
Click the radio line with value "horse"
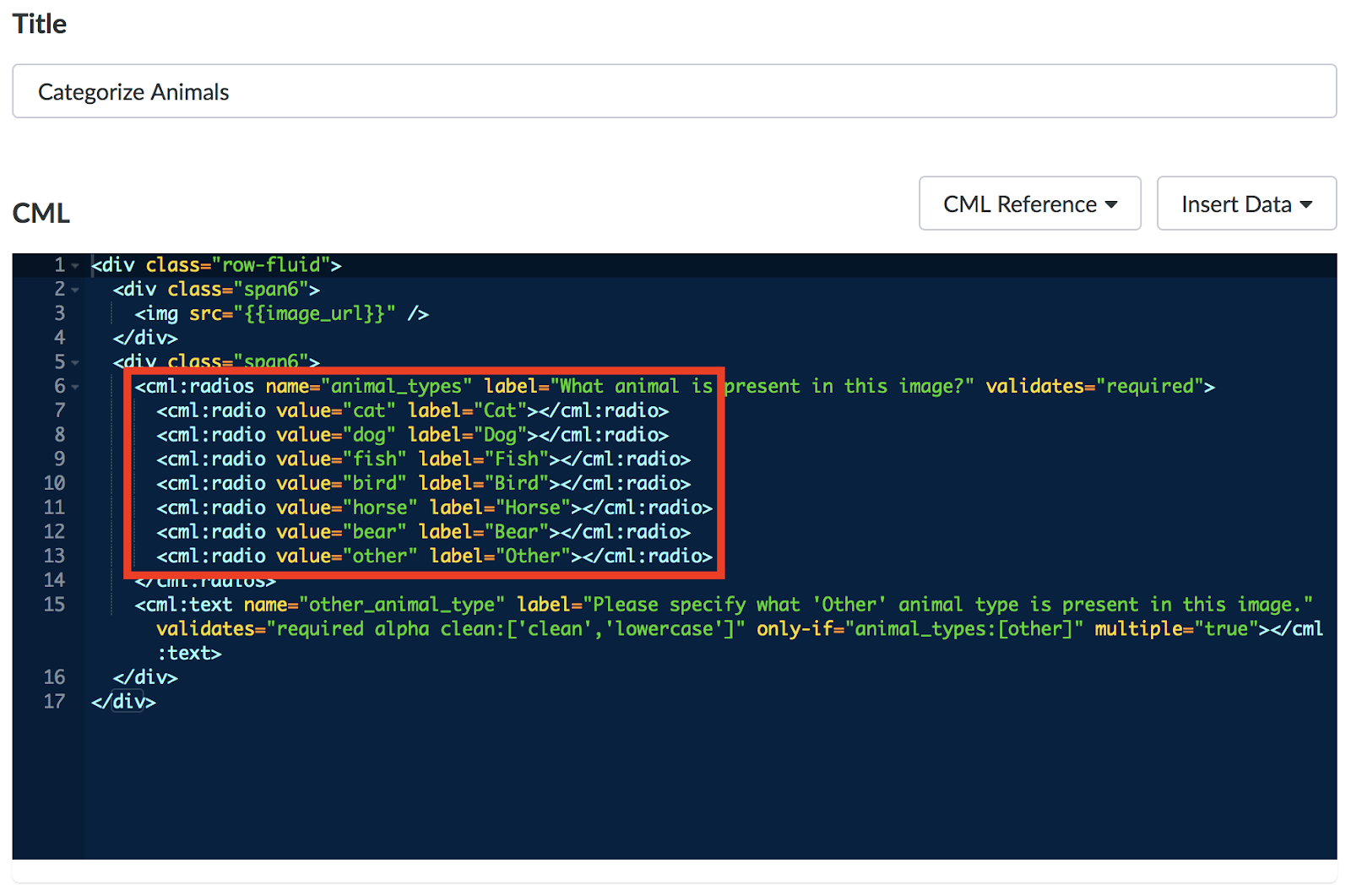[435, 508]
